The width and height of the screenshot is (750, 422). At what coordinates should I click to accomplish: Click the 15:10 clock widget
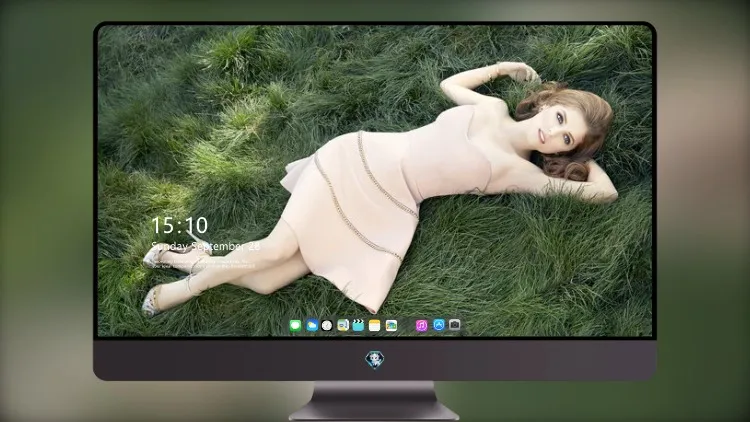pos(179,225)
